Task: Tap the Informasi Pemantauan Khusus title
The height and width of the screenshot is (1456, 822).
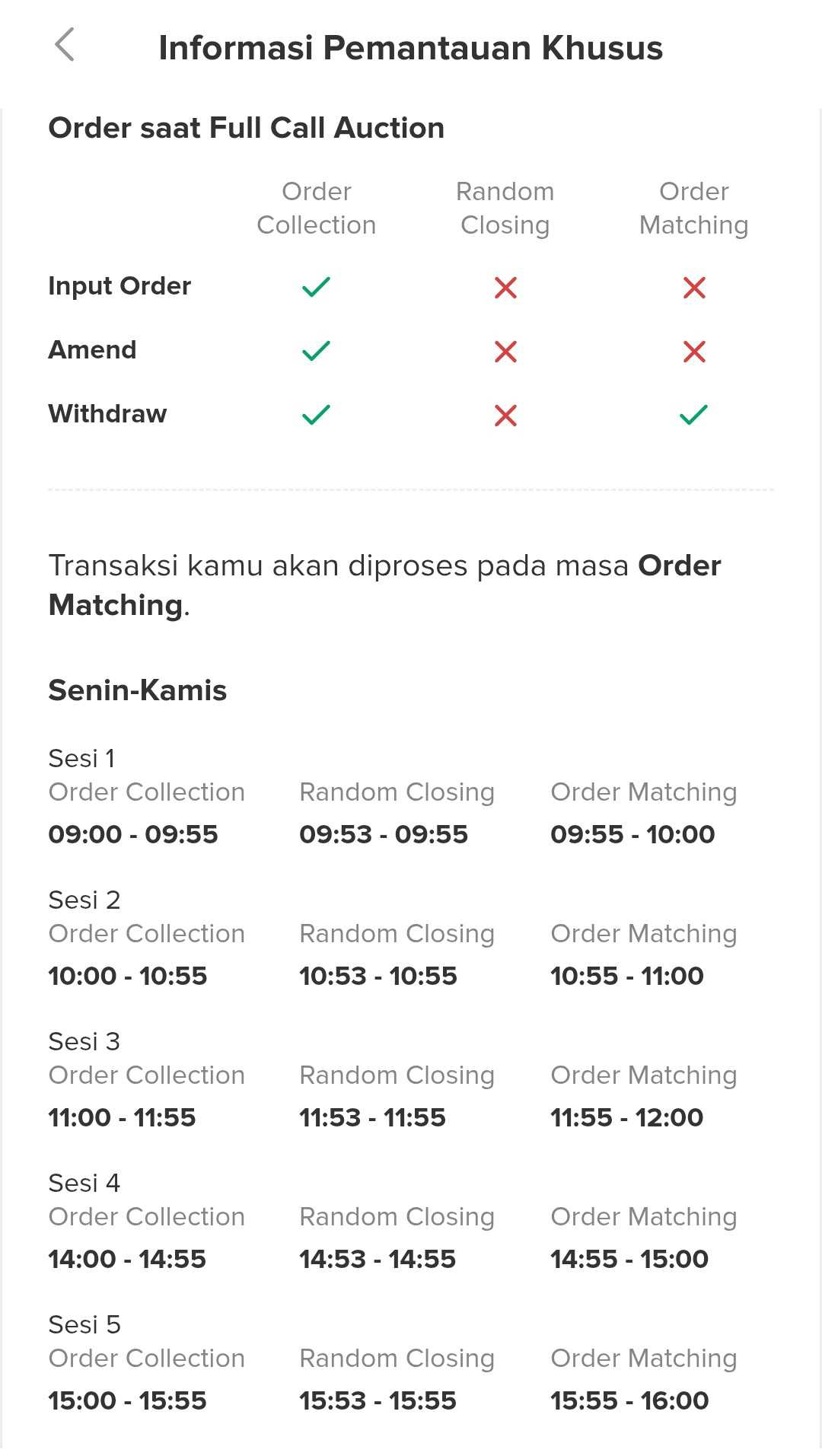Action: [x=410, y=48]
